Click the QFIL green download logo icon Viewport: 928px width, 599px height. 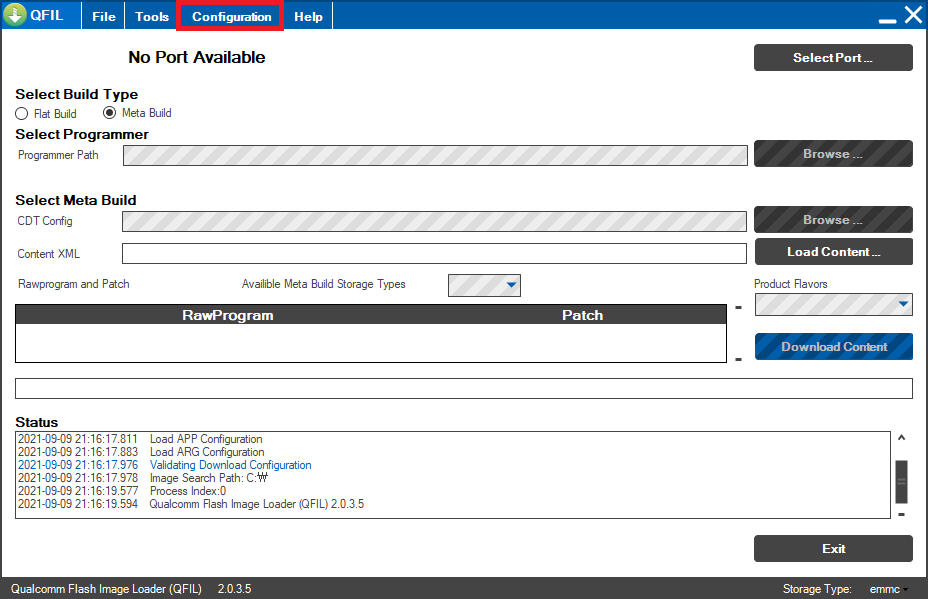tap(15, 14)
